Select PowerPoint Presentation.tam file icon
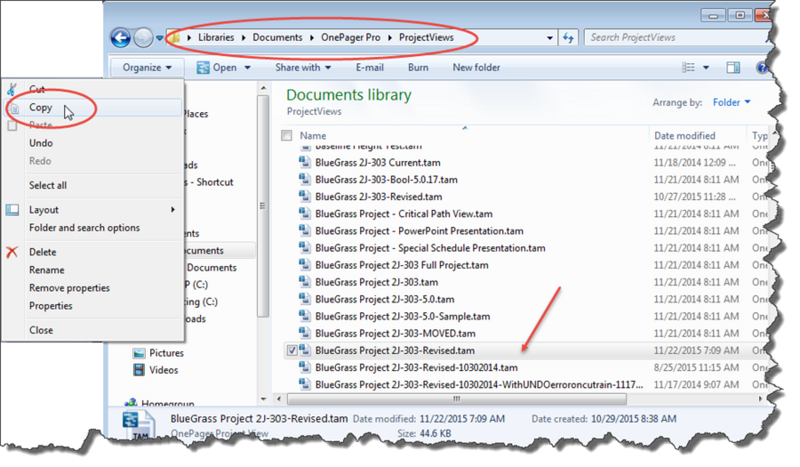Screen dimensions: 800x467 (x=305, y=231)
